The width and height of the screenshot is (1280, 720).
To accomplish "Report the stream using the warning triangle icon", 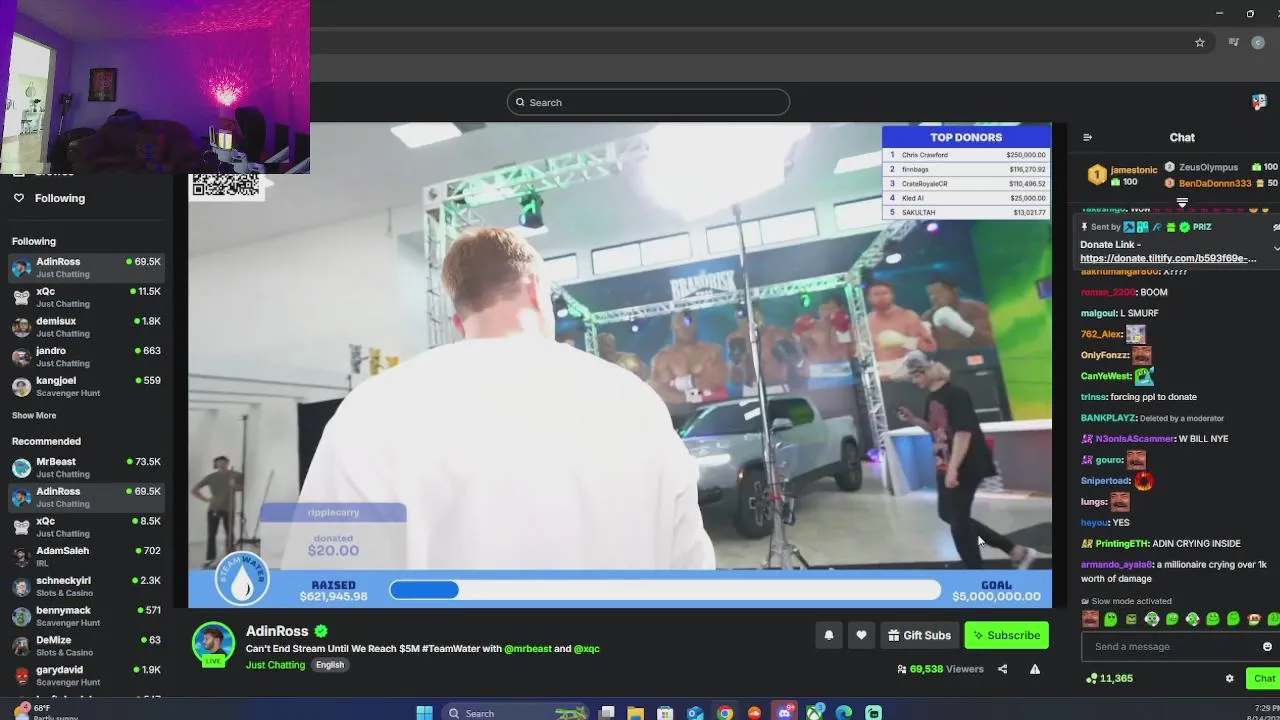I will pos(1035,669).
